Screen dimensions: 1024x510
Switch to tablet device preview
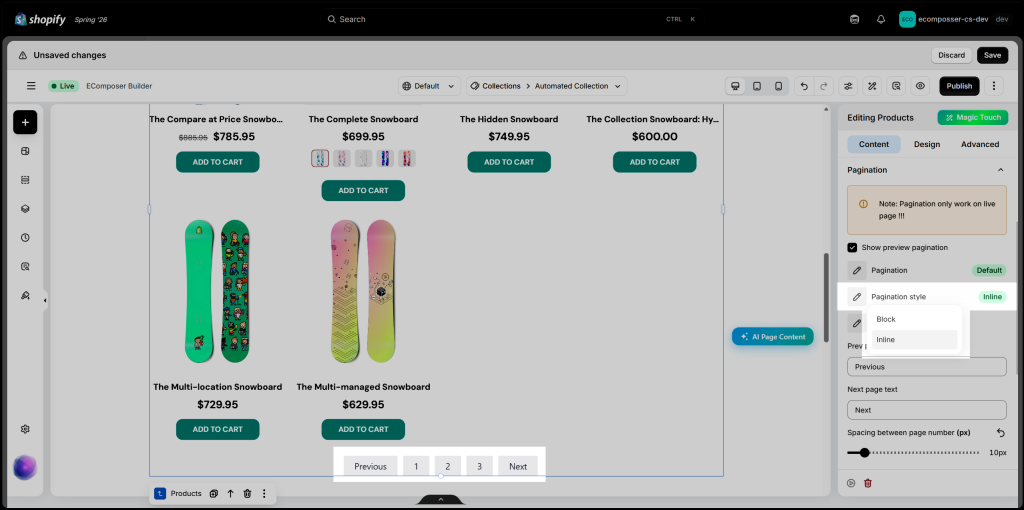point(757,86)
